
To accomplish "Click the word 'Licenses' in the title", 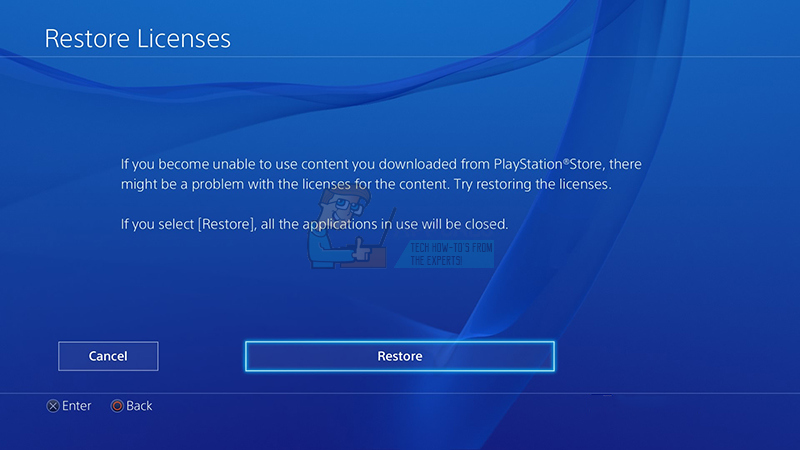I will click(184, 39).
